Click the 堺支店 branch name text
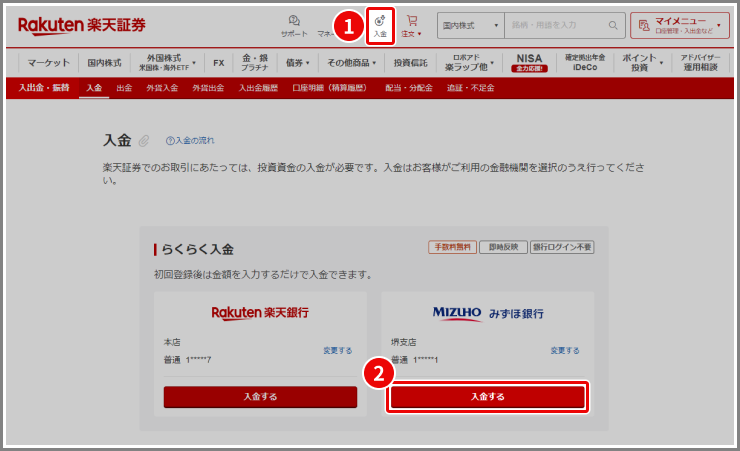Screen dimensions: 740x451 coord(404,342)
